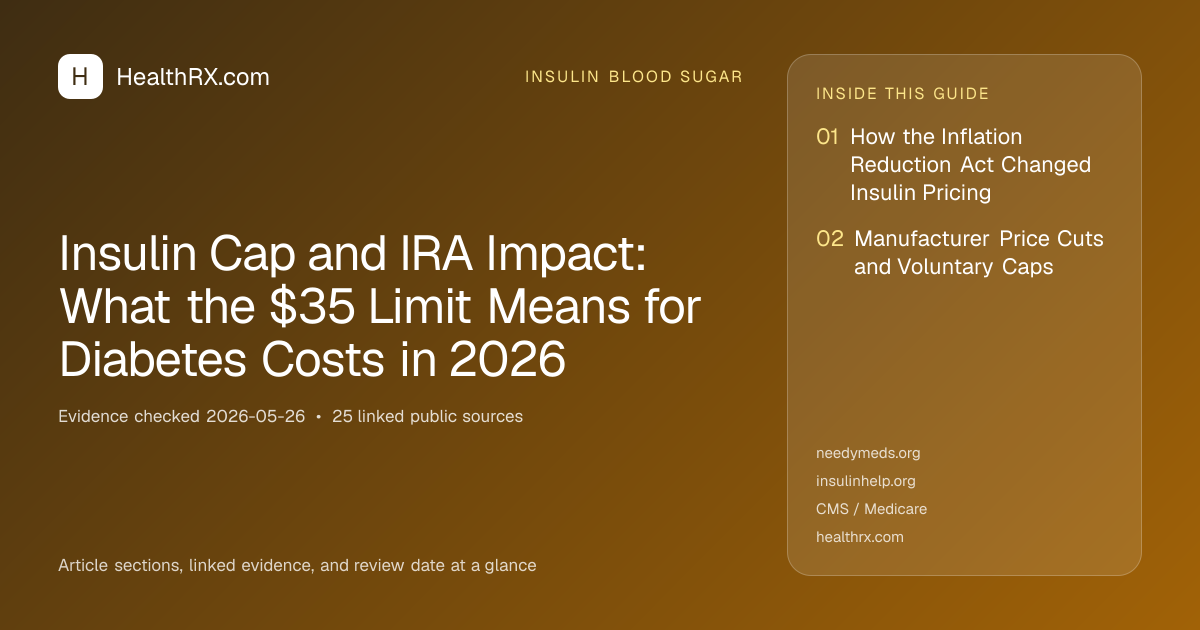The image size is (1200, 630).
Task: Select the footer 'Article sections, linked evidence' caption
Action: [x=297, y=565]
